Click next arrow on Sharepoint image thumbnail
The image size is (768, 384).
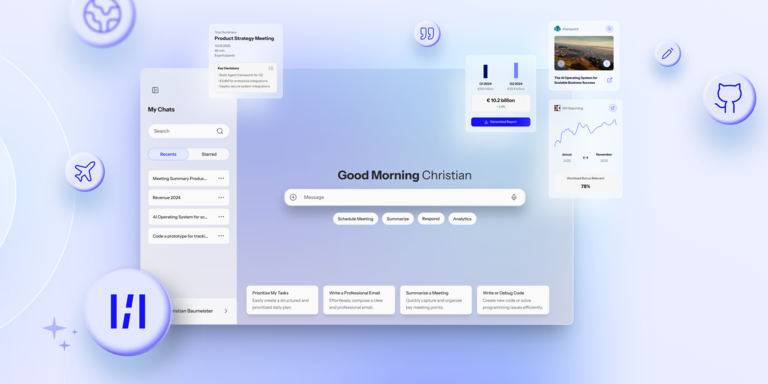point(606,64)
